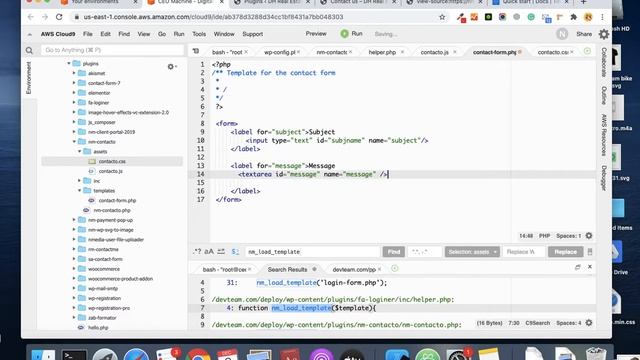This screenshot has height=360, width=640.
Task: Open search results pane settings gear
Action: coord(589,323)
